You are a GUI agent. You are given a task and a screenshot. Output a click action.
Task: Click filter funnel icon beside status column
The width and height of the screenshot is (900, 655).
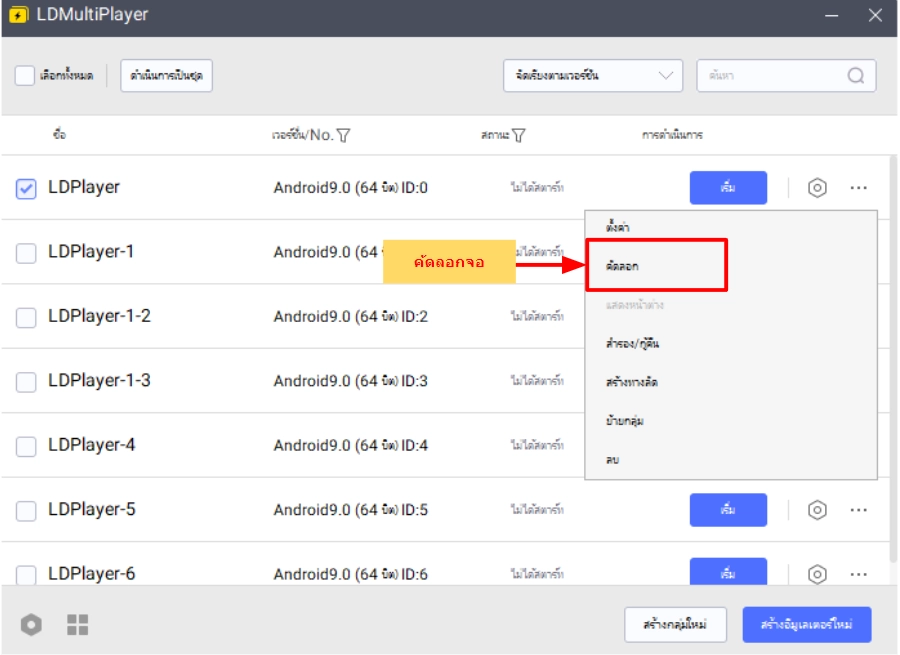519,135
